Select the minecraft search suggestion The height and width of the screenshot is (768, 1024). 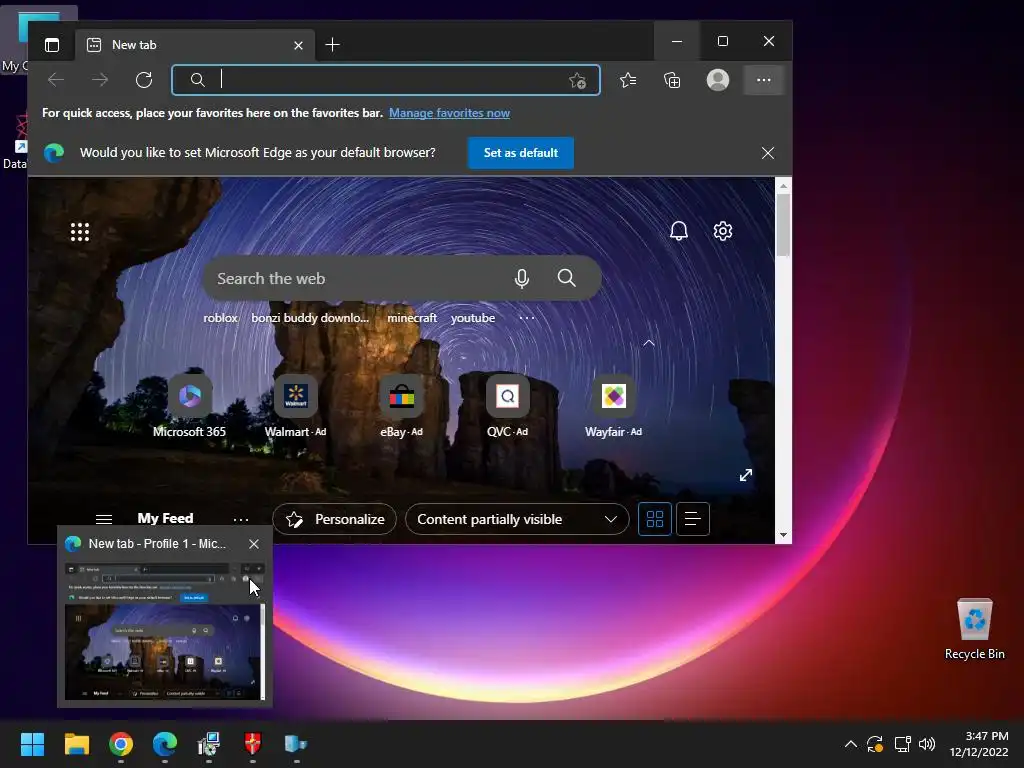[x=411, y=318]
